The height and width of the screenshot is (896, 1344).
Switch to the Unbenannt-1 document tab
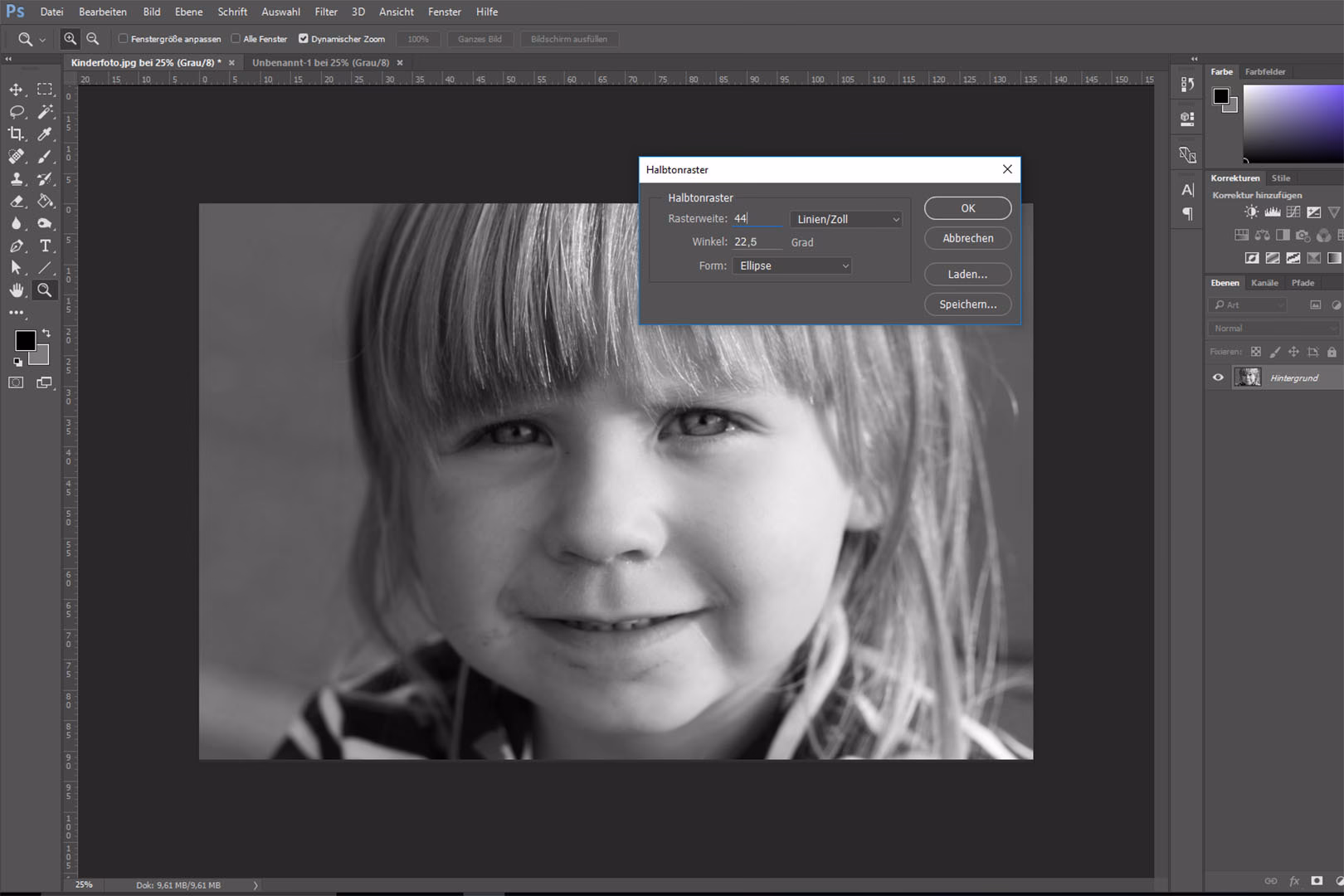320,62
